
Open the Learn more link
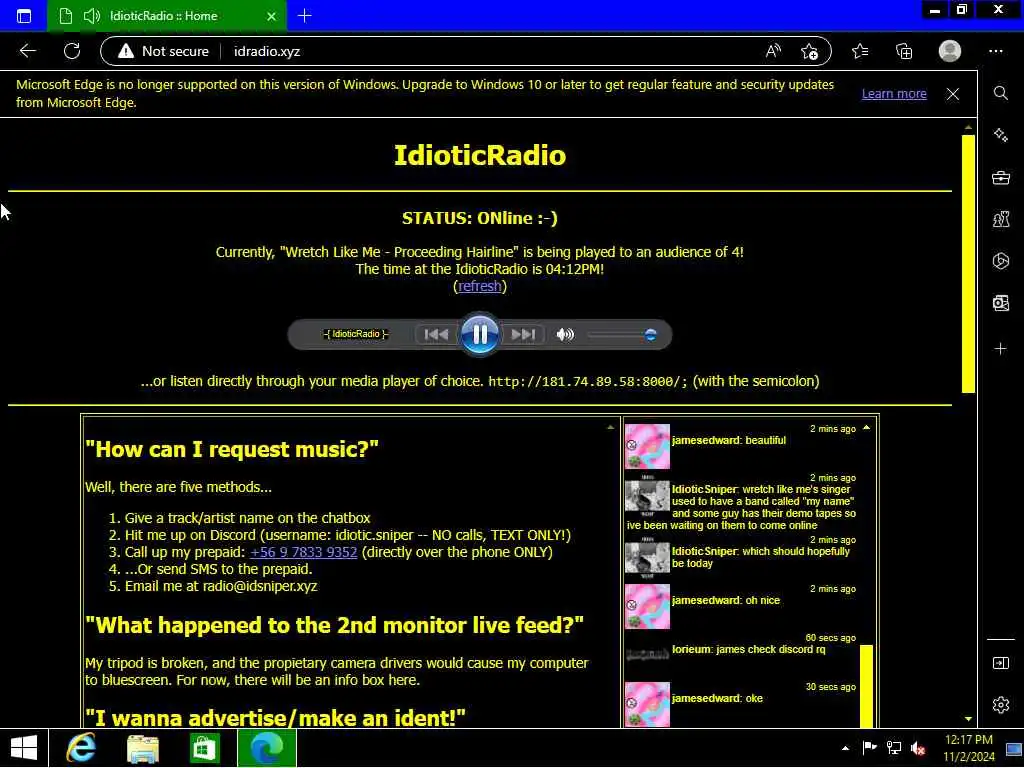(x=894, y=93)
